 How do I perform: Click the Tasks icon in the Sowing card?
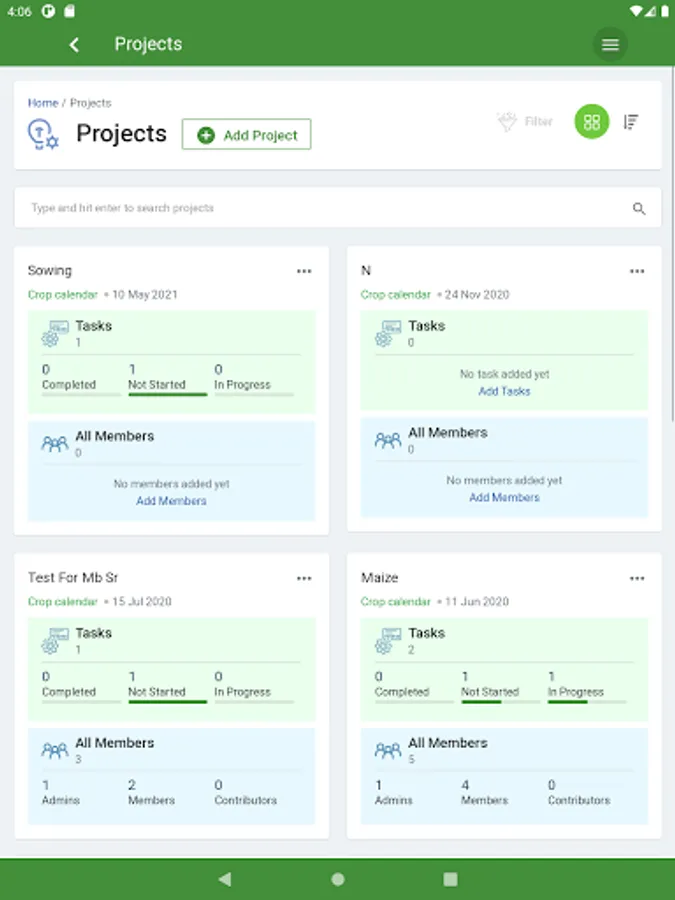coord(55,333)
